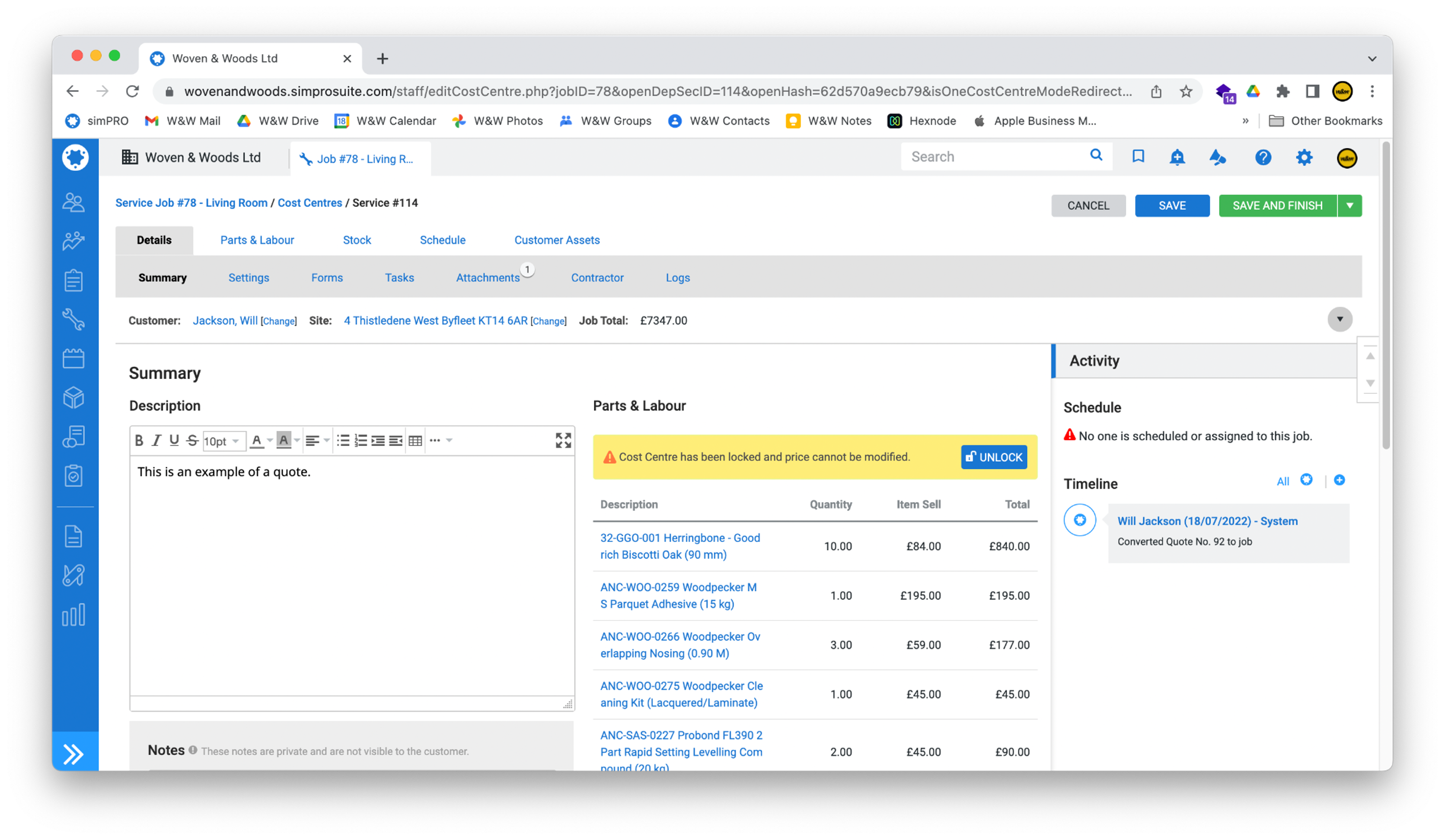Click the blue help question mark icon

click(x=1262, y=157)
